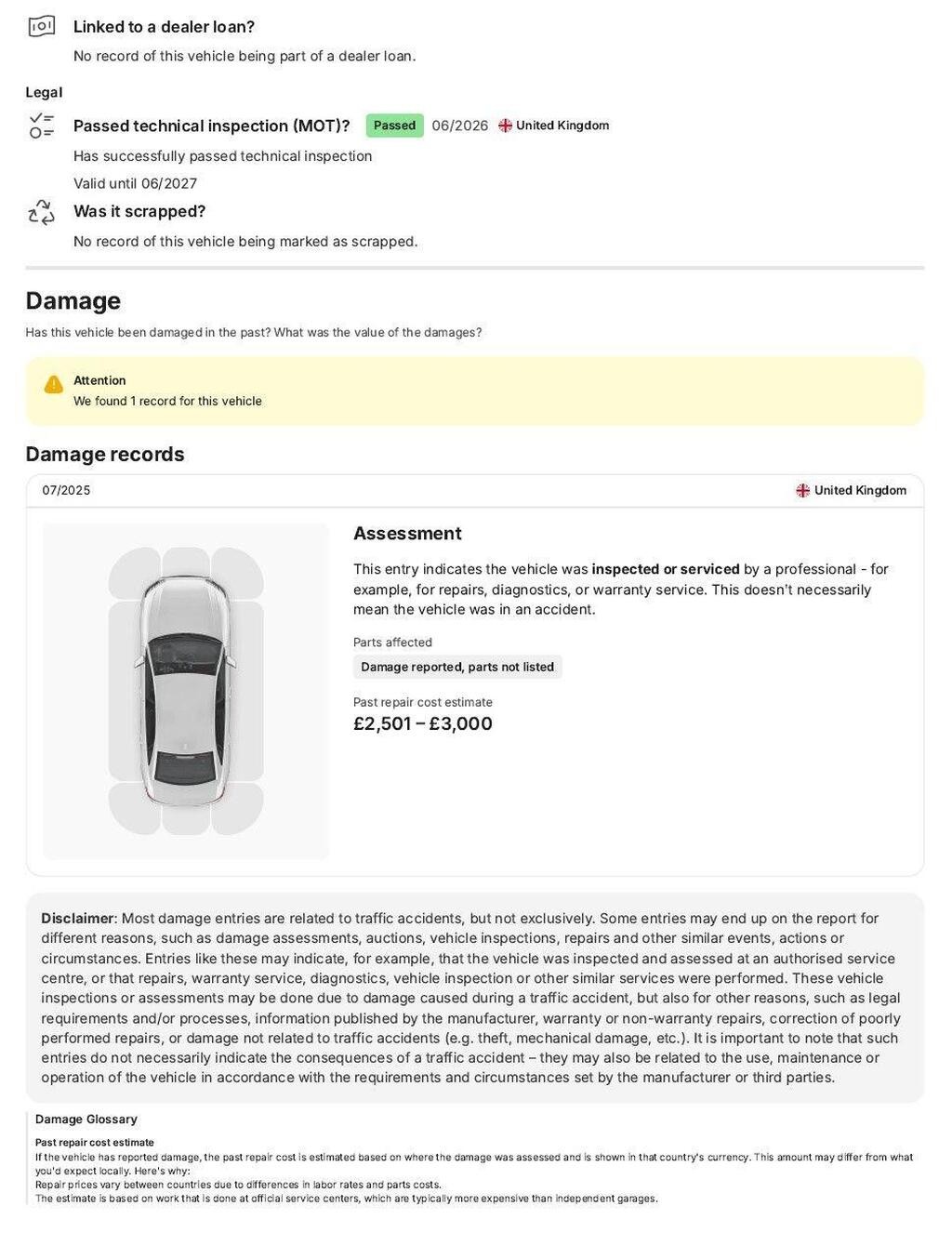The height and width of the screenshot is (1246, 952).
Task: Click the 'Passed technical inspection (MOT)?' heading
Action: pos(212,126)
